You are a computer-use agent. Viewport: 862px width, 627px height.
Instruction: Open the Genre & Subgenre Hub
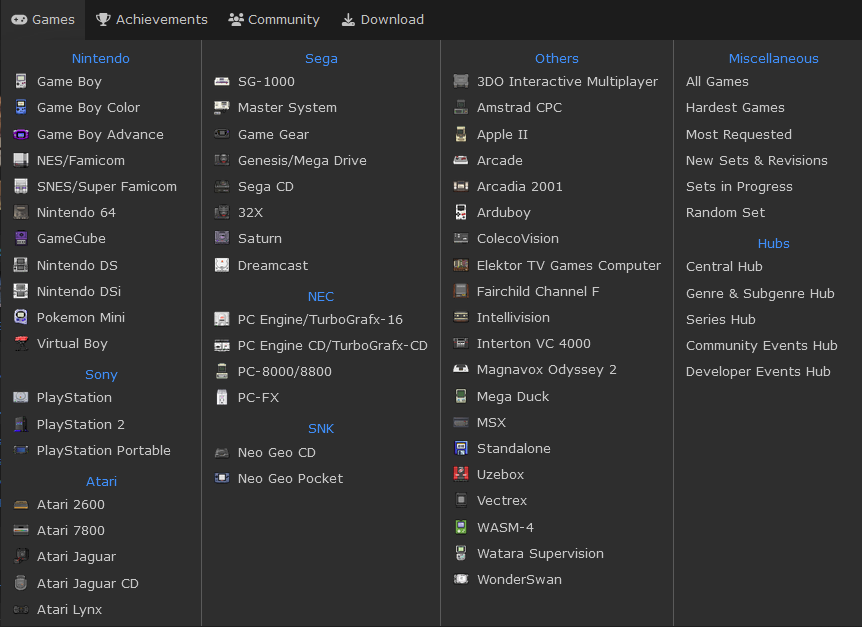pyautogui.click(x=760, y=293)
